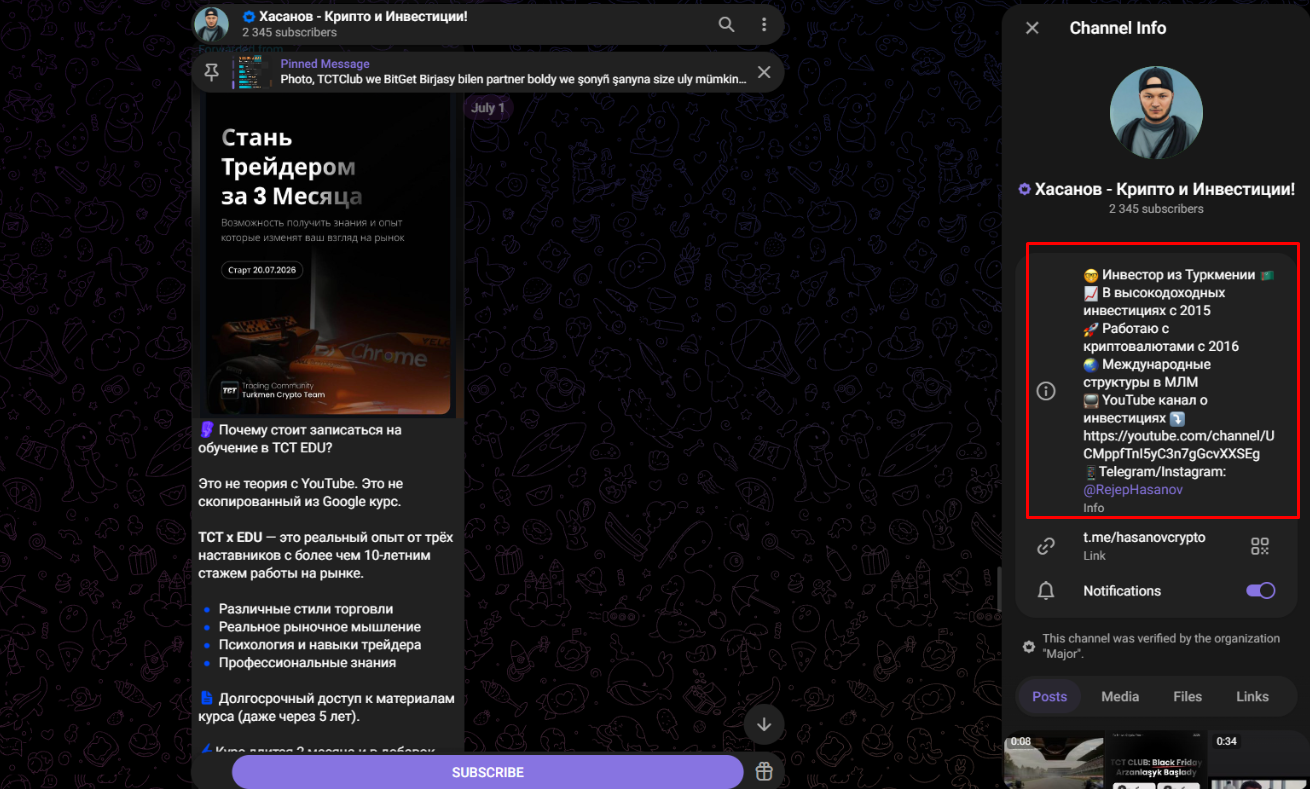Click the 'Почему стоит записаться' post heading

click(300, 439)
